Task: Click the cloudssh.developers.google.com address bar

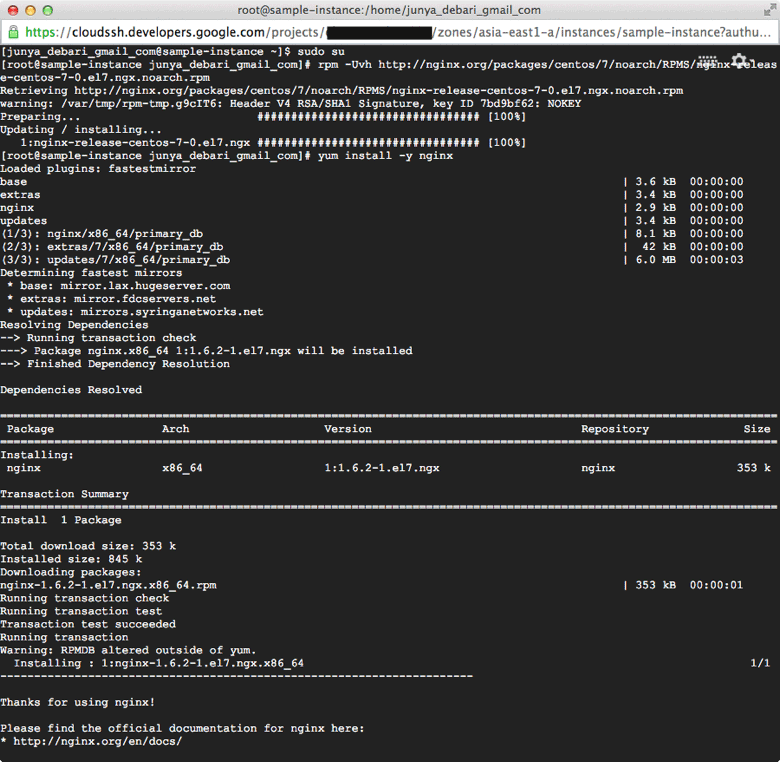Action: [390, 32]
